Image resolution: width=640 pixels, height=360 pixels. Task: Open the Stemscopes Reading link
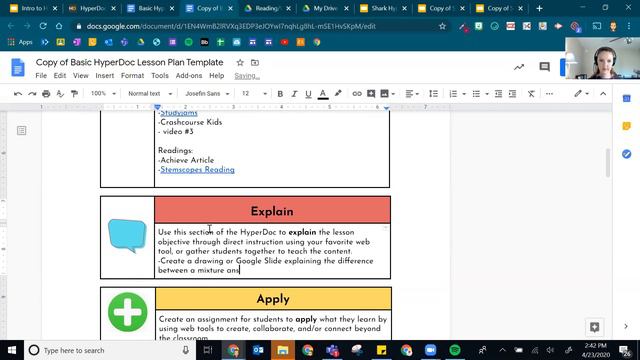[197, 170]
